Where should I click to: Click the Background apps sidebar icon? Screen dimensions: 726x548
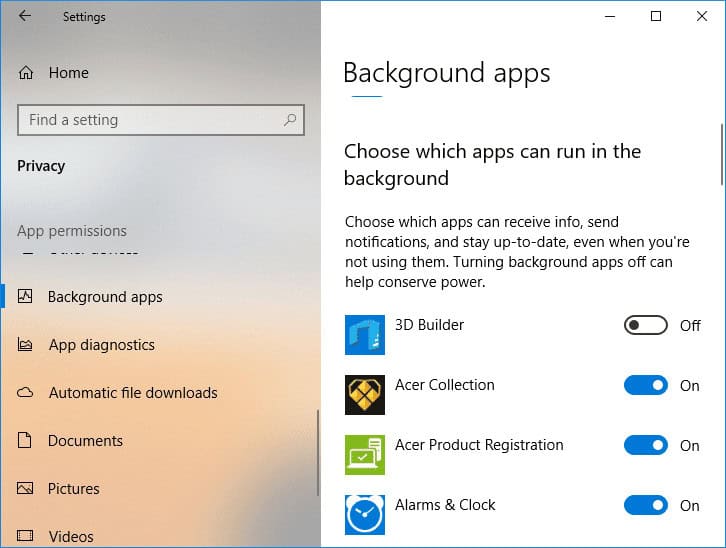pos(25,296)
